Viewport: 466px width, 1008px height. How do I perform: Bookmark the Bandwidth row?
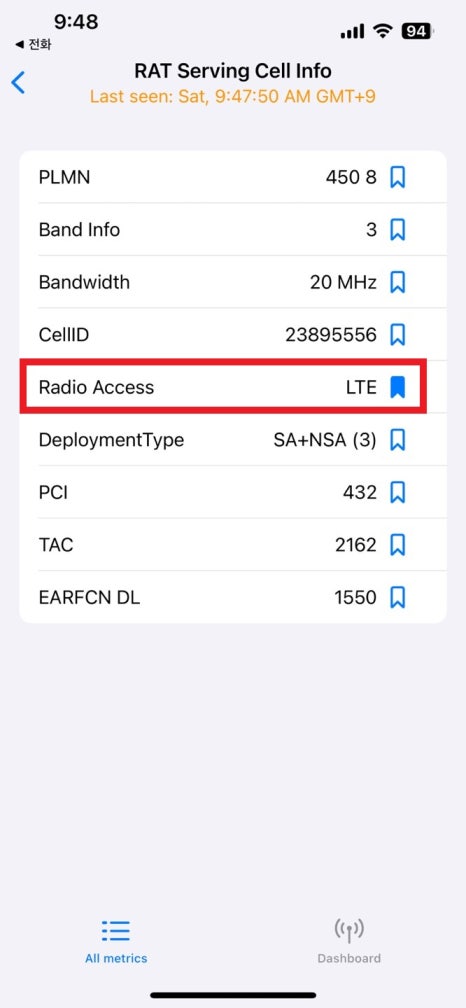[398, 282]
